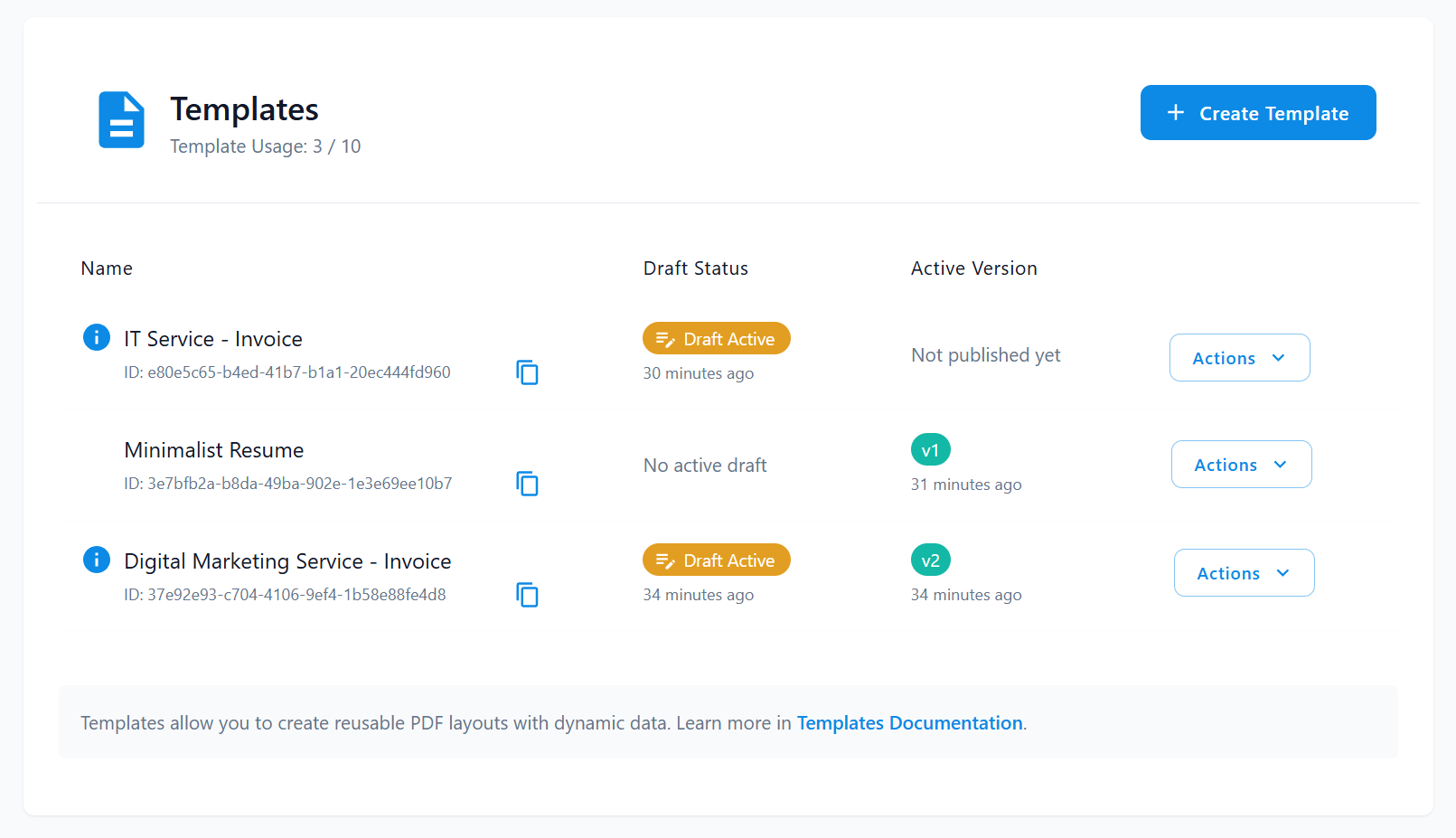This screenshot has height=838, width=1456.
Task: Click the v2 version badge for Digital Marketing Service
Action: [x=930, y=560]
